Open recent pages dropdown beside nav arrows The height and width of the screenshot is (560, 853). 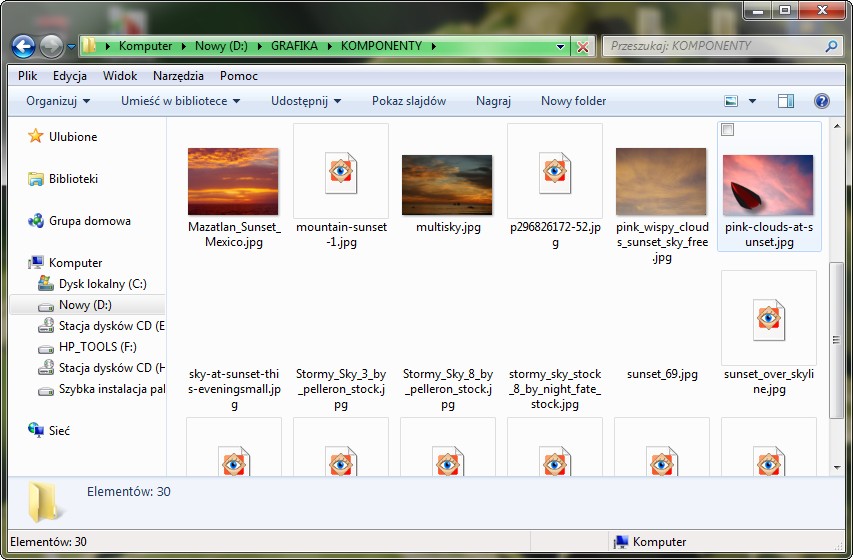click(71, 47)
